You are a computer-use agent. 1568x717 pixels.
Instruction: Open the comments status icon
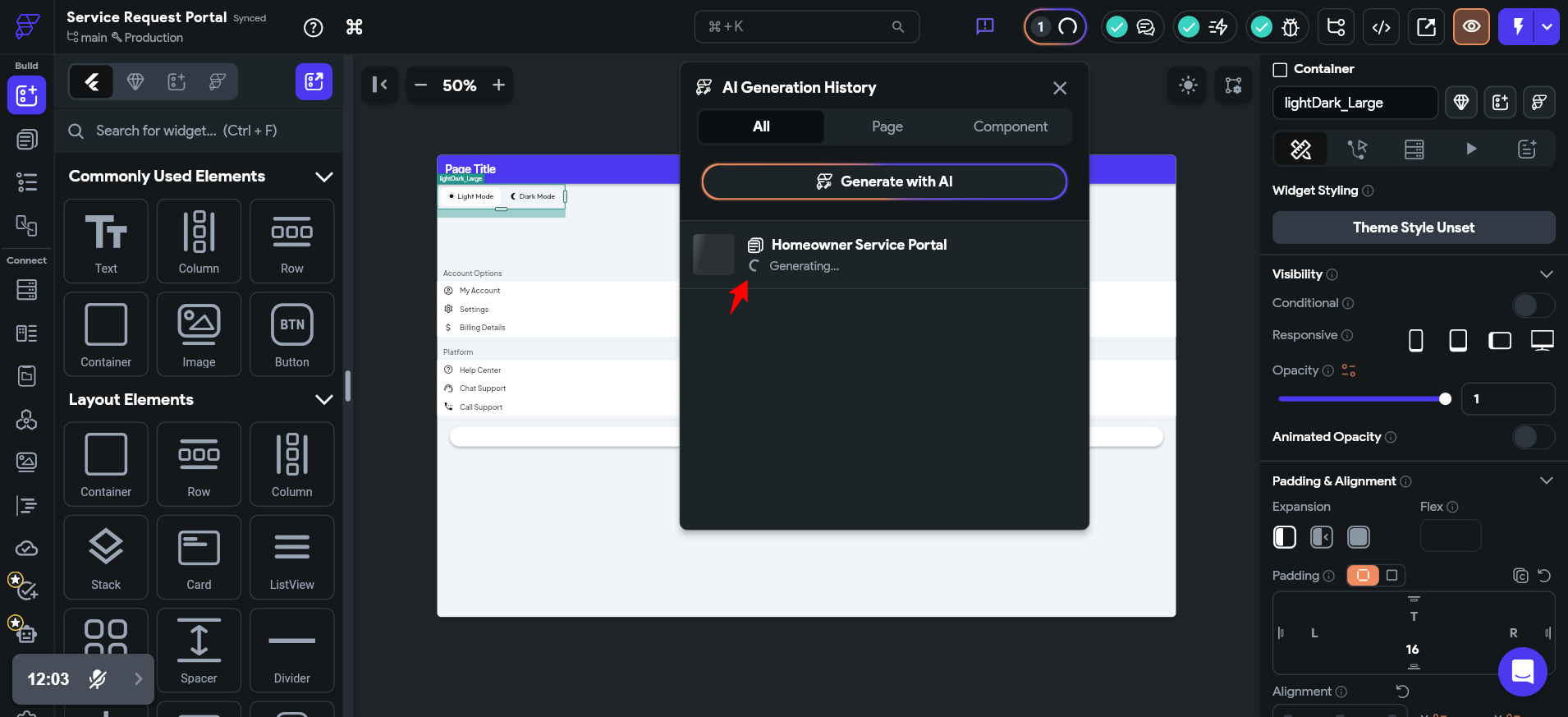point(1145,27)
